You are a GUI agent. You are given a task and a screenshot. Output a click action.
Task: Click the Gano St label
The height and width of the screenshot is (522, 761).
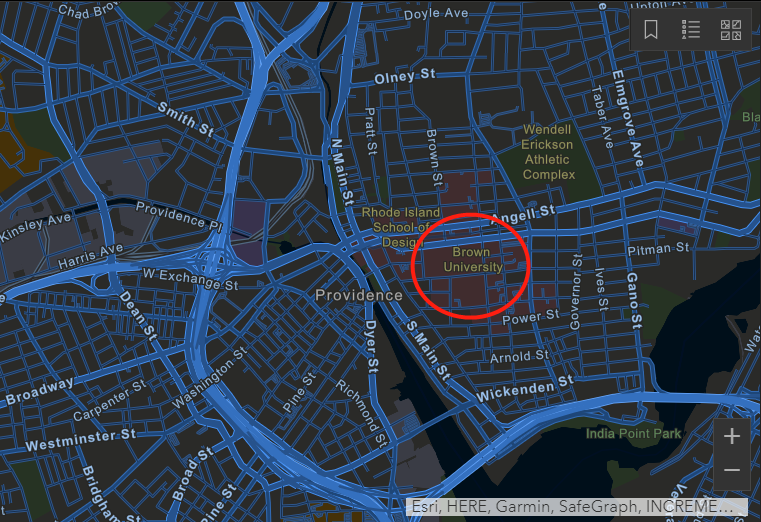(634, 300)
